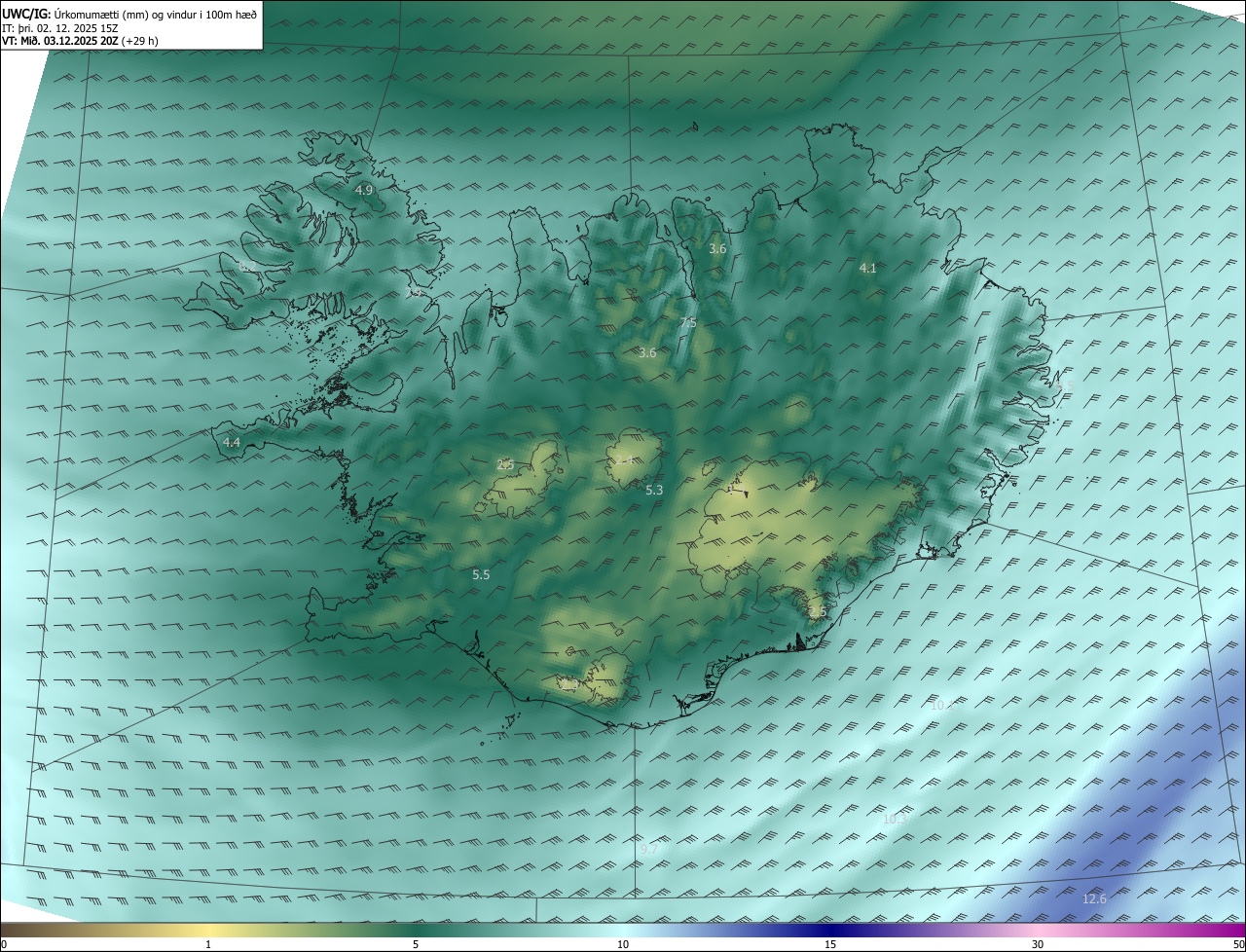The width and height of the screenshot is (1246, 952).
Task: Click the 2.4 value label on the glacier
Action: tap(626, 459)
